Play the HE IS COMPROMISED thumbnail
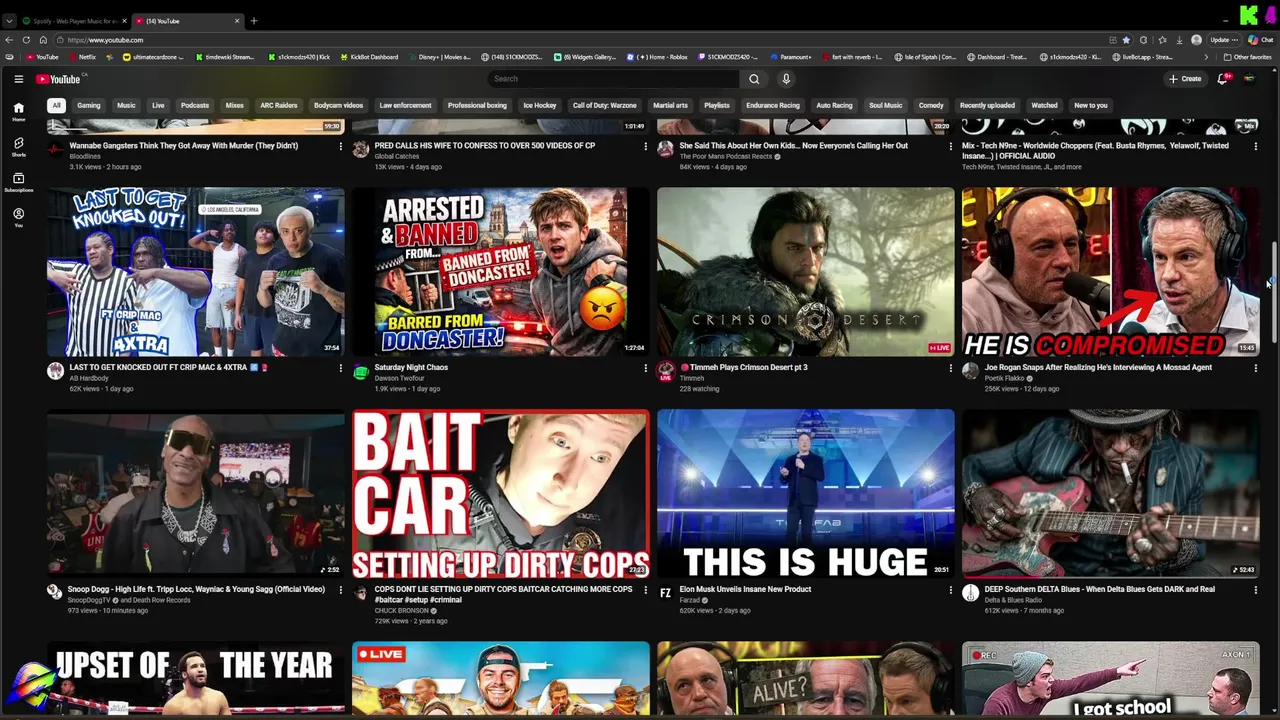 pos(1111,271)
